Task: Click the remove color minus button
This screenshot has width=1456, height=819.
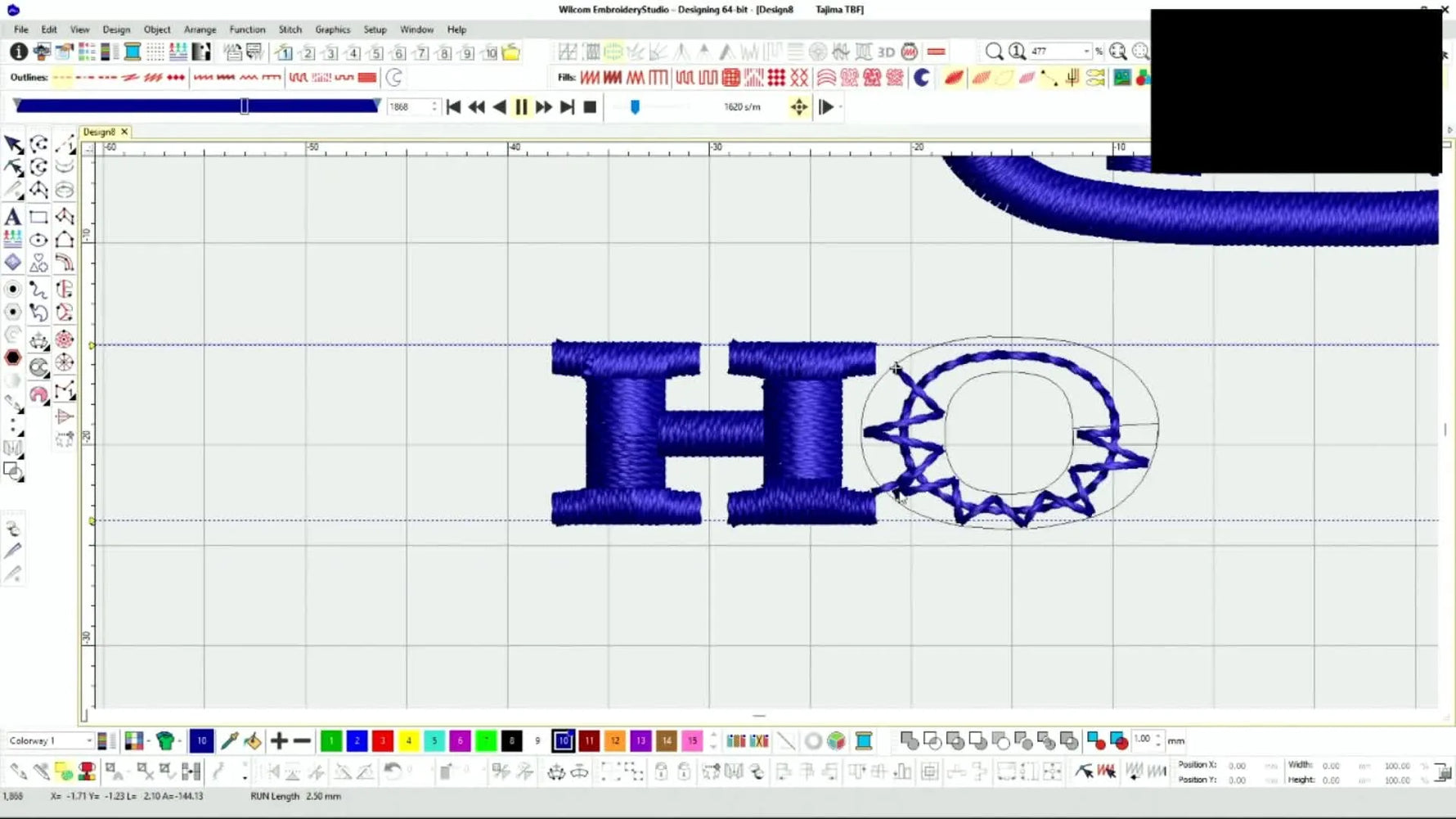Action: click(302, 741)
